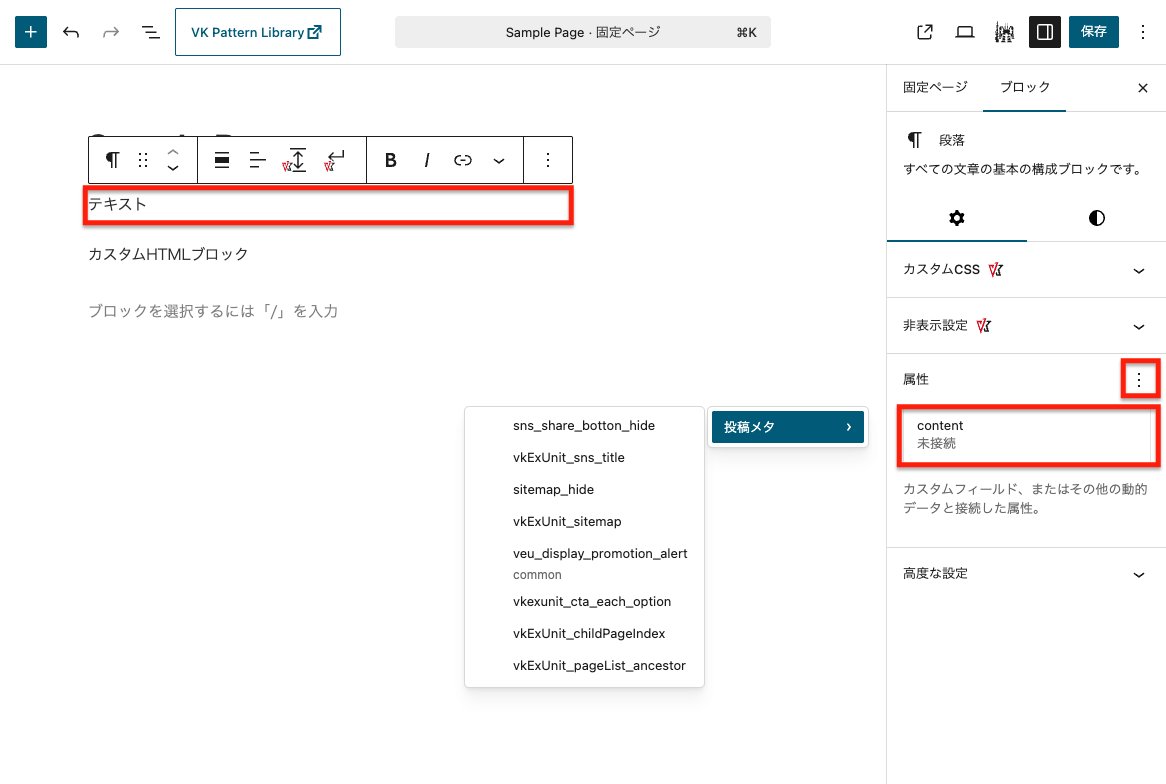Change paragraph block type
This screenshot has width=1166, height=784.
pos(112,160)
